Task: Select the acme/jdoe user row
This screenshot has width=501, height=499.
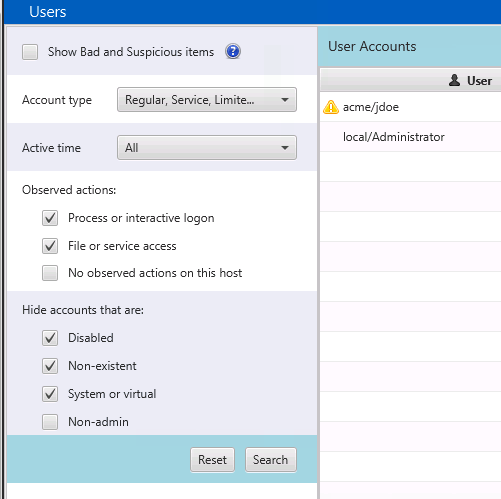Action: click(x=410, y=107)
